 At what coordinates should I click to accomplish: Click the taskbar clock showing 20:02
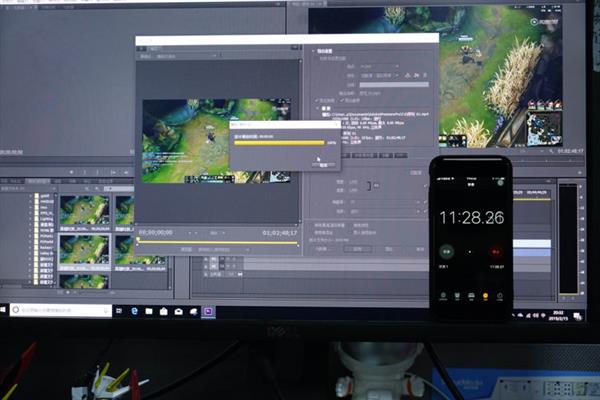(558, 315)
